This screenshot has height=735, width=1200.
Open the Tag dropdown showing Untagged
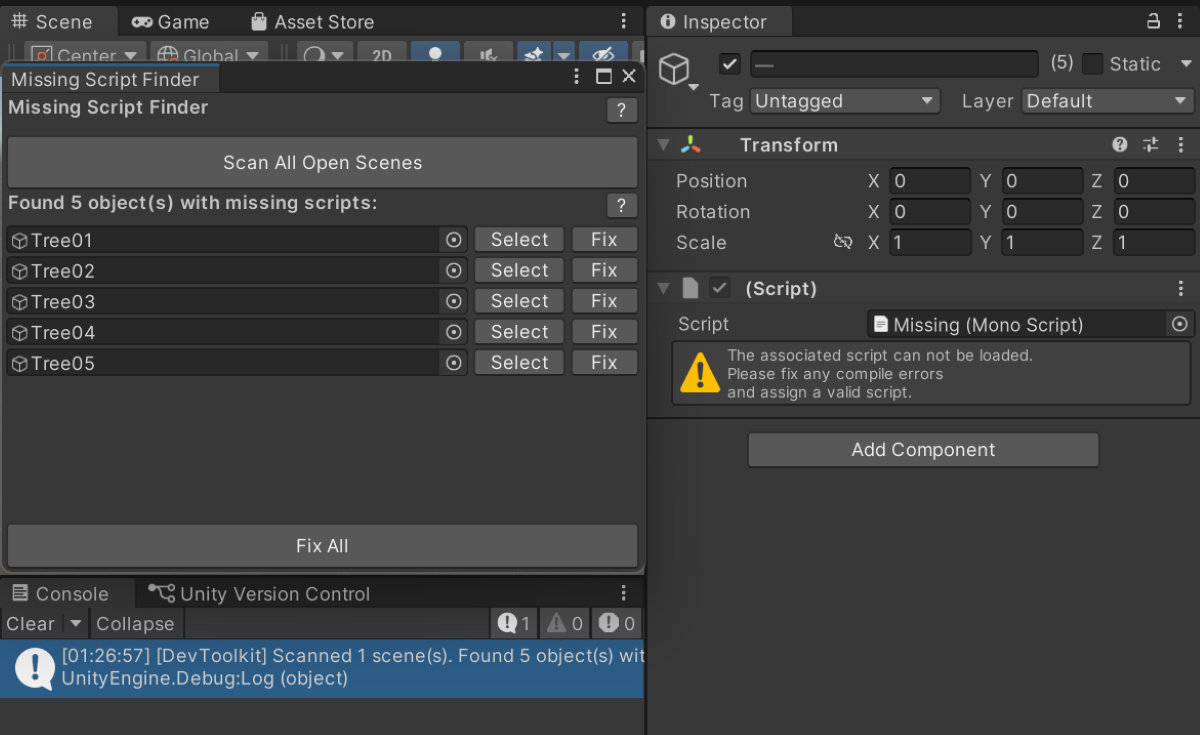point(845,101)
